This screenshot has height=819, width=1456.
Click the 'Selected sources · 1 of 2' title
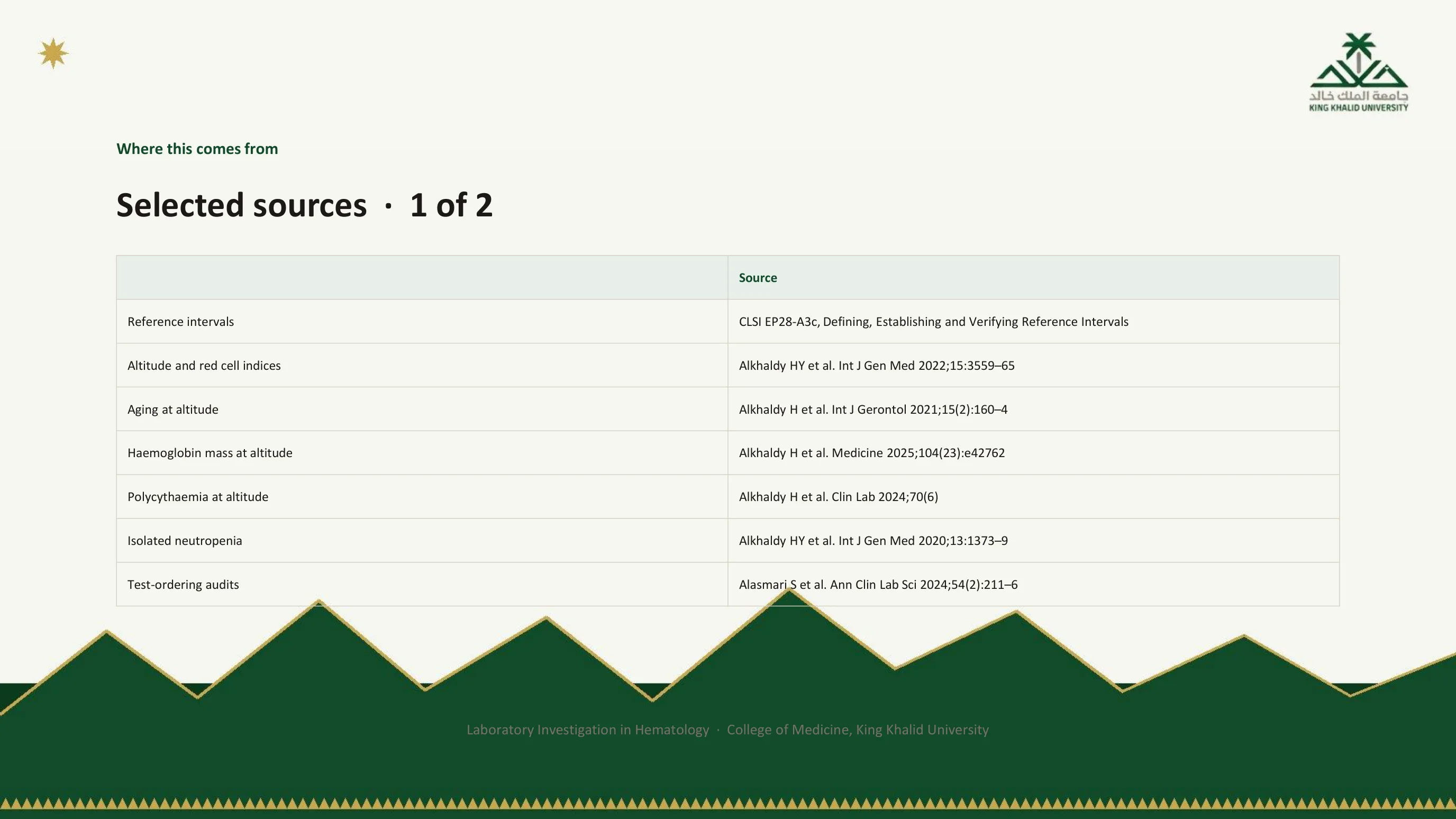tap(305, 205)
